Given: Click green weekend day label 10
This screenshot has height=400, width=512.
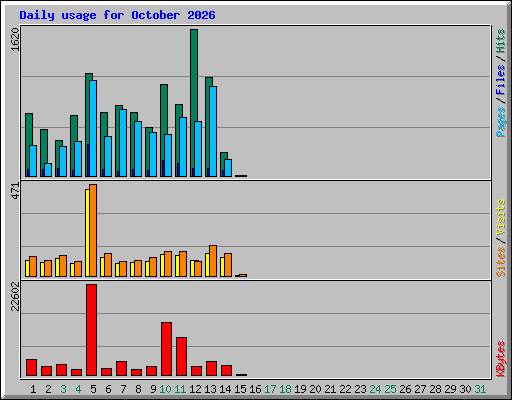Looking at the screenshot, I should (x=165, y=389).
